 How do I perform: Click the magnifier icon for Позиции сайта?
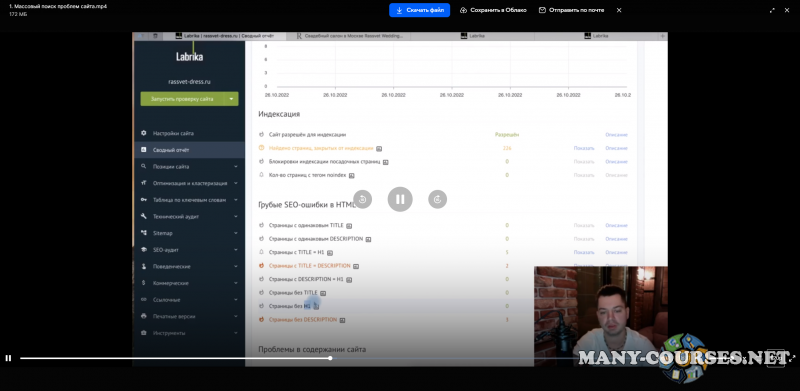143,166
